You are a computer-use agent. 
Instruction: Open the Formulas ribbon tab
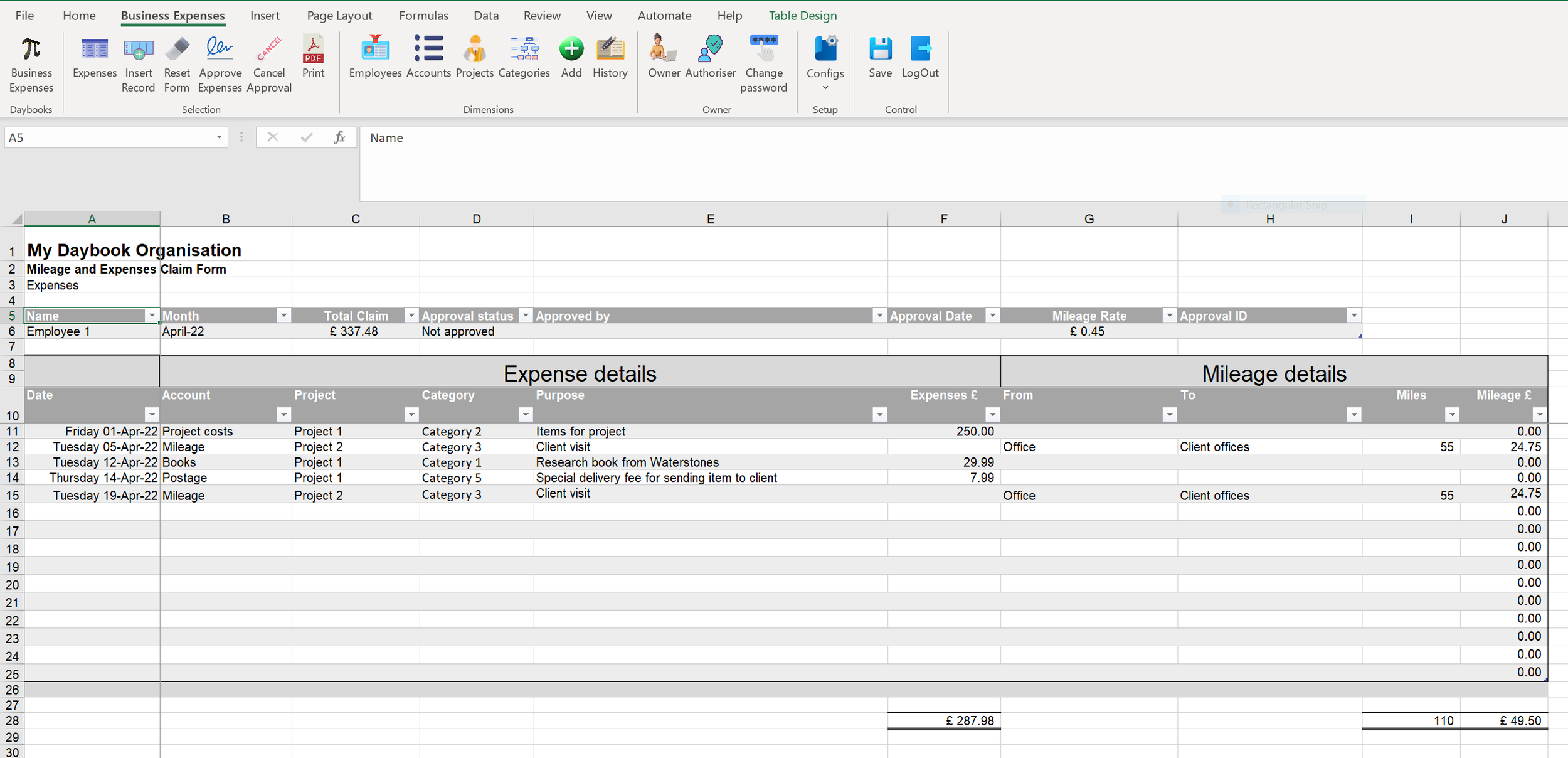pyautogui.click(x=423, y=16)
